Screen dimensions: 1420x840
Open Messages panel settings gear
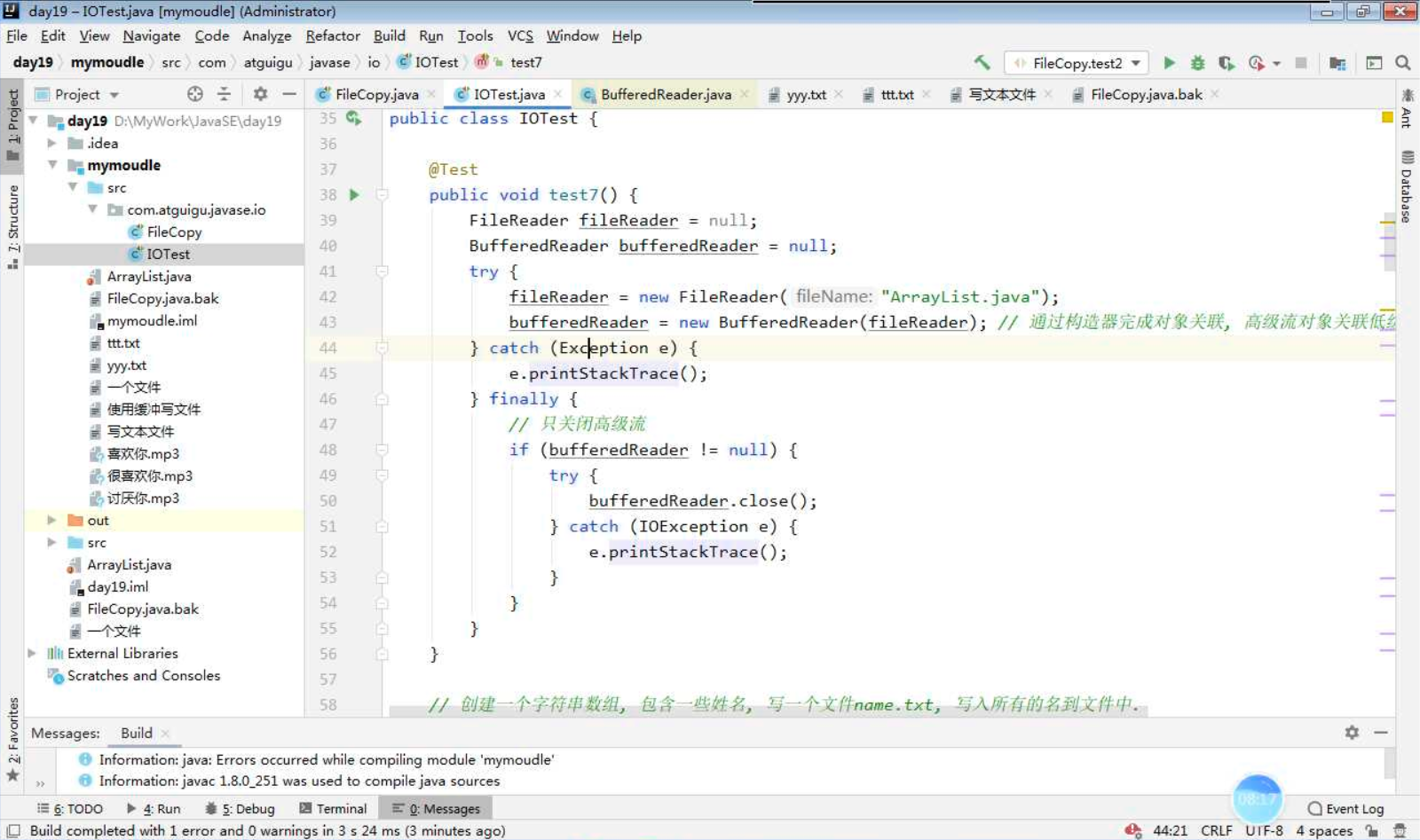pyautogui.click(x=1352, y=733)
